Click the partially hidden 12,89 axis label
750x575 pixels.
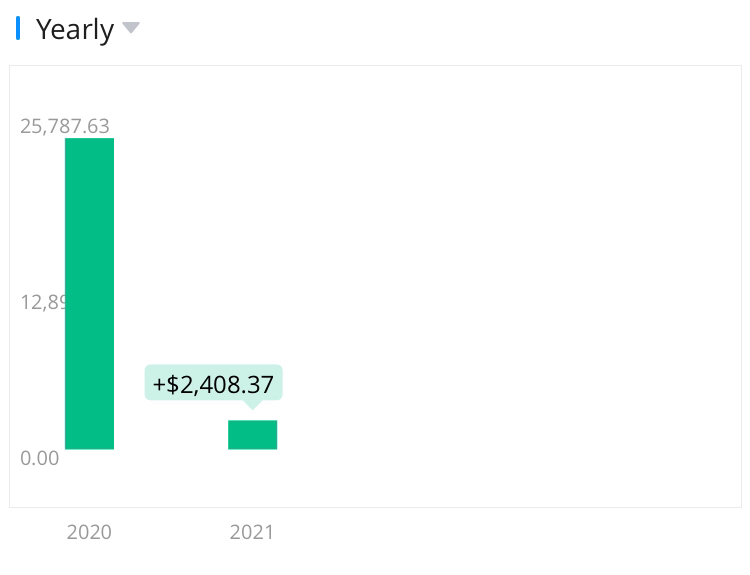(42, 301)
